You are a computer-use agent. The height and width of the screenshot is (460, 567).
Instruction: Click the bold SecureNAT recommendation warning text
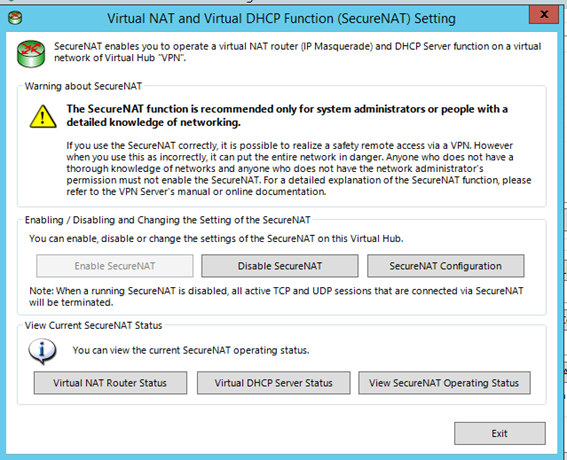[287, 115]
